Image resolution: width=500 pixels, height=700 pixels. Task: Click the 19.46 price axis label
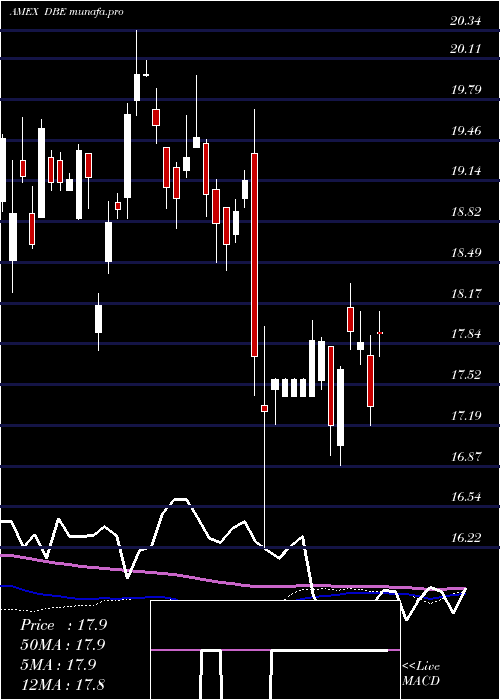[x=466, y=131]
